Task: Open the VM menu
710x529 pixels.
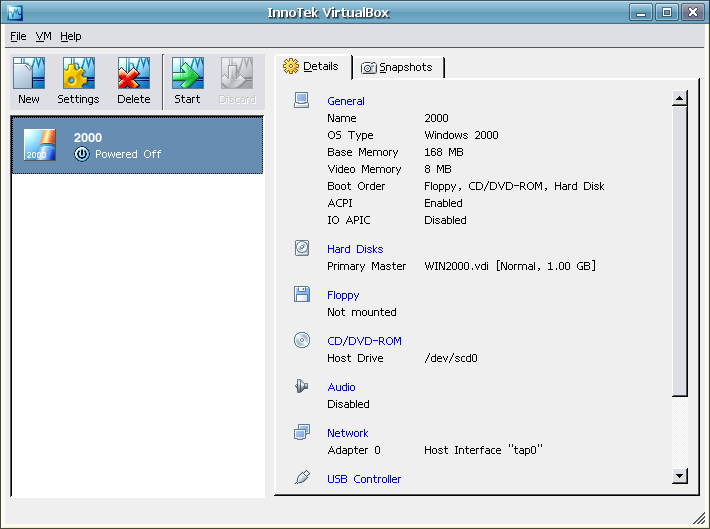Action: (x=43, y=36)
